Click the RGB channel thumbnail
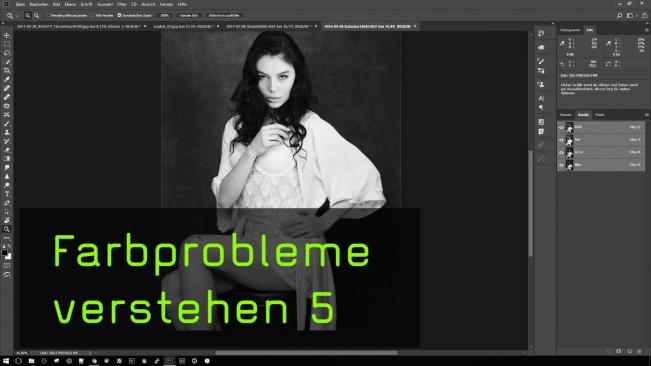The width and height of the screenshot is (651, 366). (570, 127)
